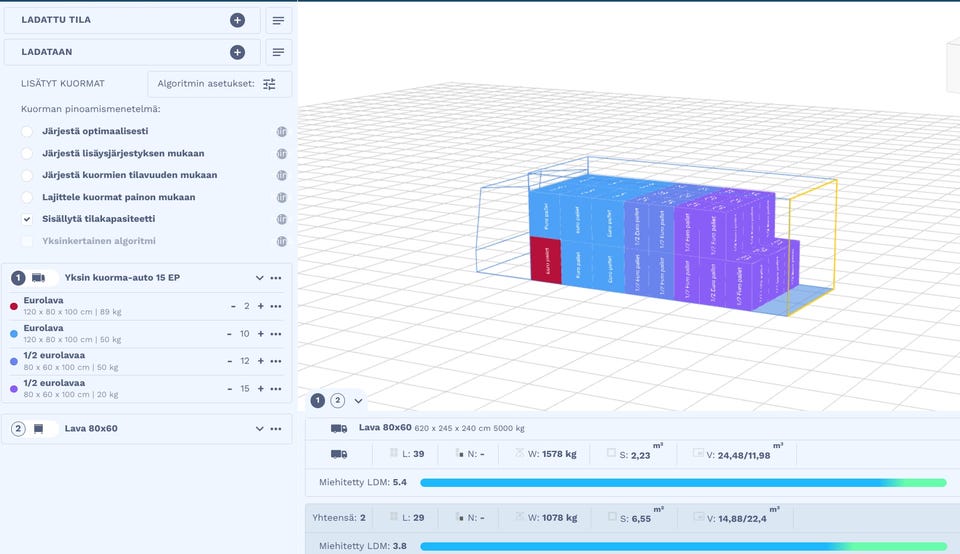Select Lajittele kuormat painon mukaan option
The width and height of the screenshot is (960, 554).
coord(27,197)
